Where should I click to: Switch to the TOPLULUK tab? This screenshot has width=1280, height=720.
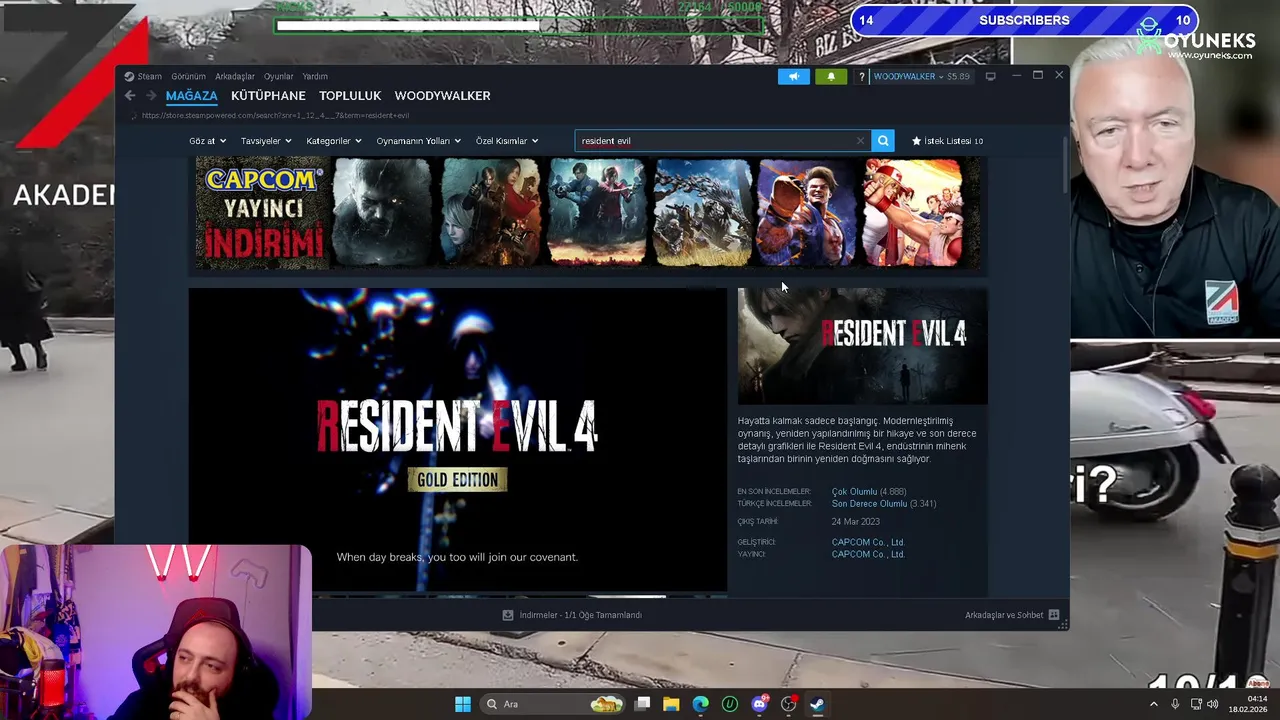point(350,96)
